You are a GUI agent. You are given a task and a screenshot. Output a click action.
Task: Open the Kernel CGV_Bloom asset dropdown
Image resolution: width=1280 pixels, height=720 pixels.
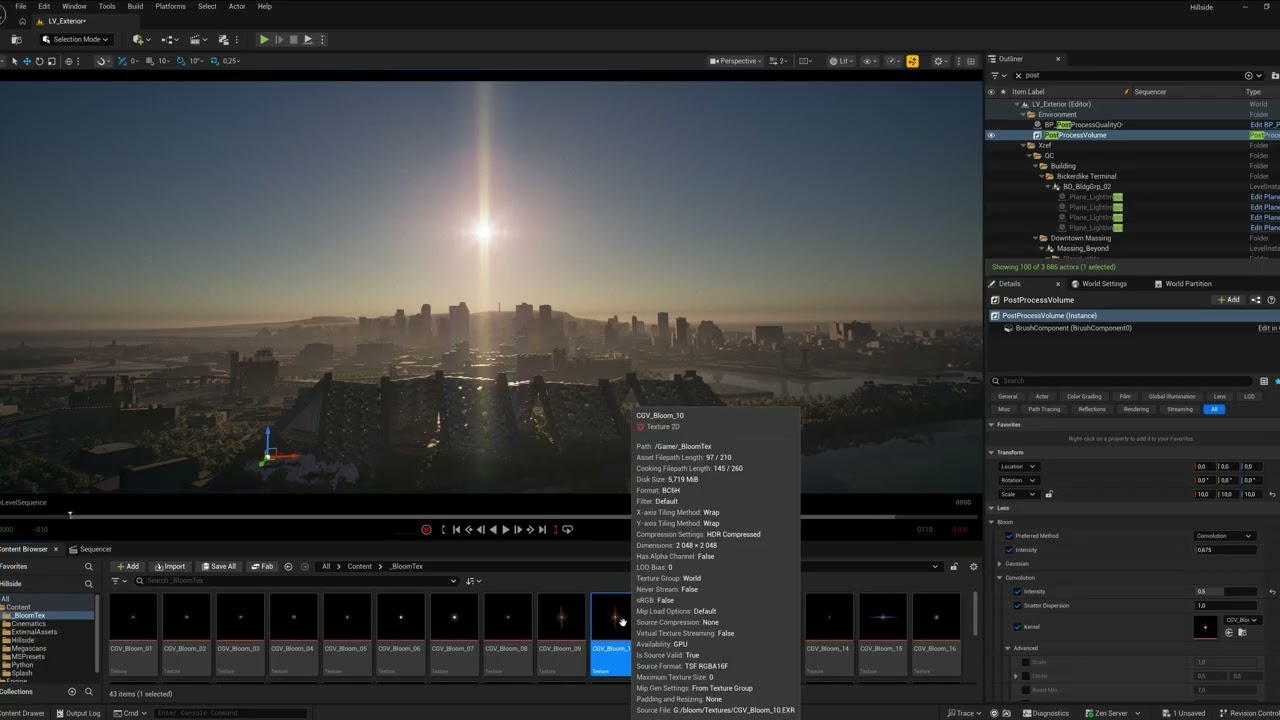point(1241,620)
